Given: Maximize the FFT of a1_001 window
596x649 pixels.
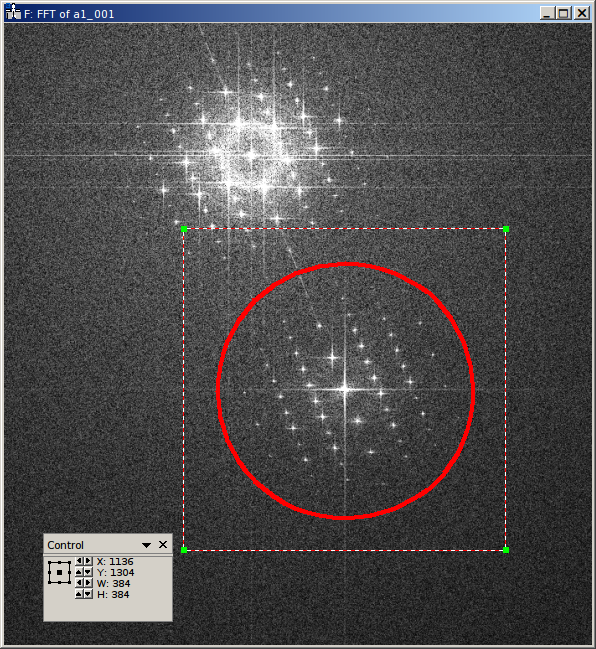Looking at the screenshot, I should (564, 13).
